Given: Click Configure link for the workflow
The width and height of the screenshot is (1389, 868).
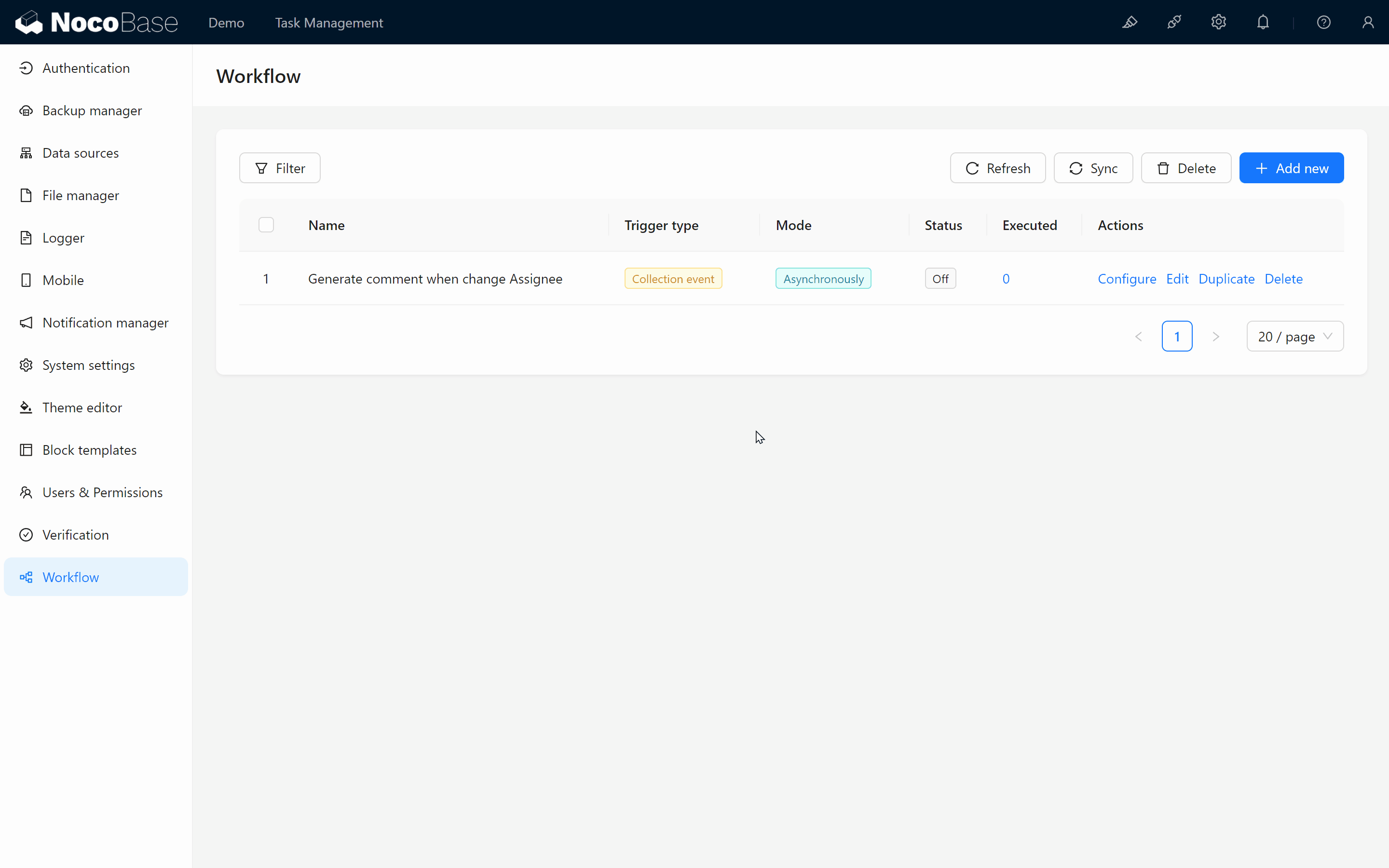Looking at the screenshot, I should (1127, 279).
